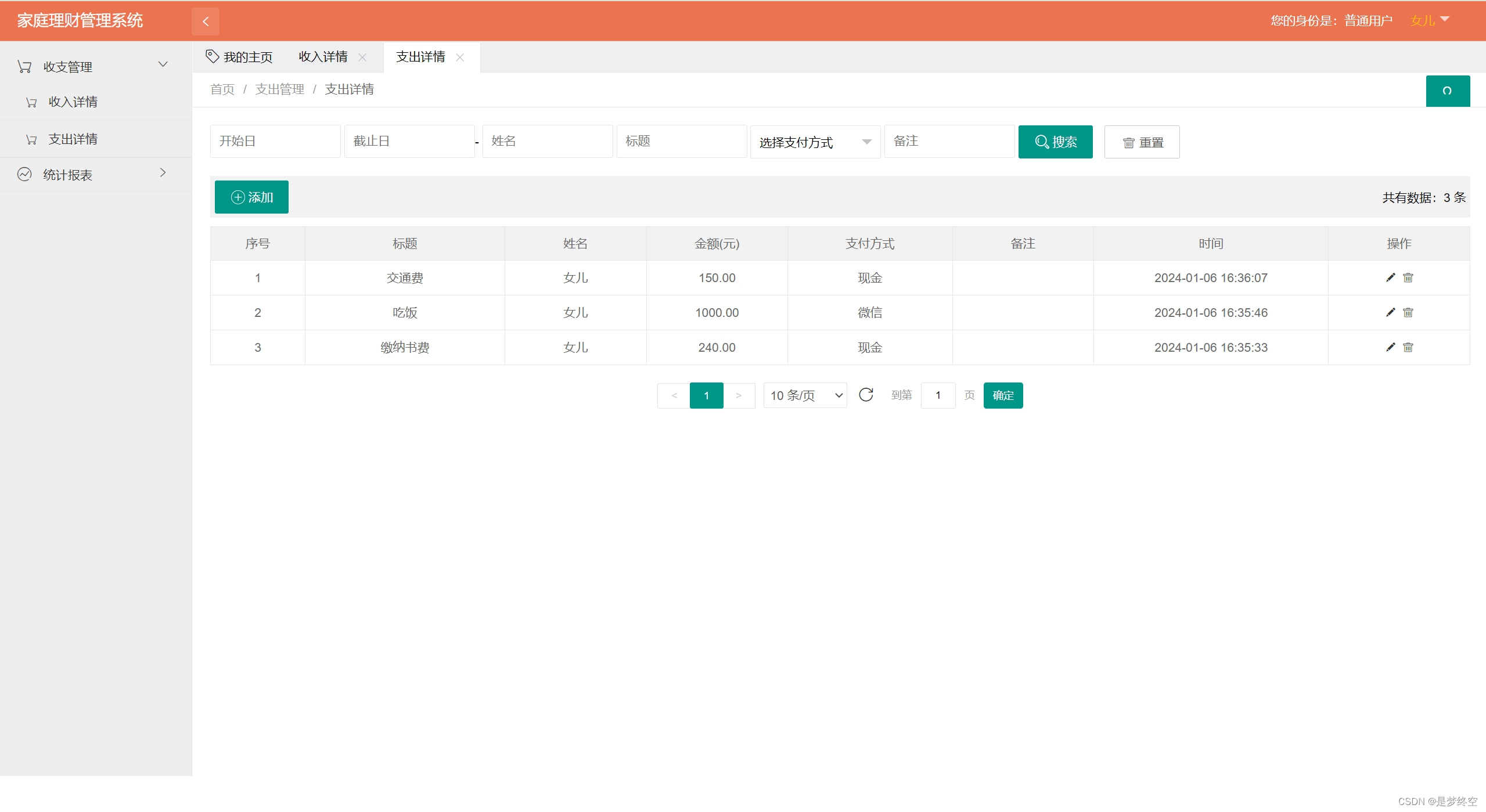Click the trash icon inside the 重置 button
This screenshot has height=812, width=1486.
pos(1128,142)
